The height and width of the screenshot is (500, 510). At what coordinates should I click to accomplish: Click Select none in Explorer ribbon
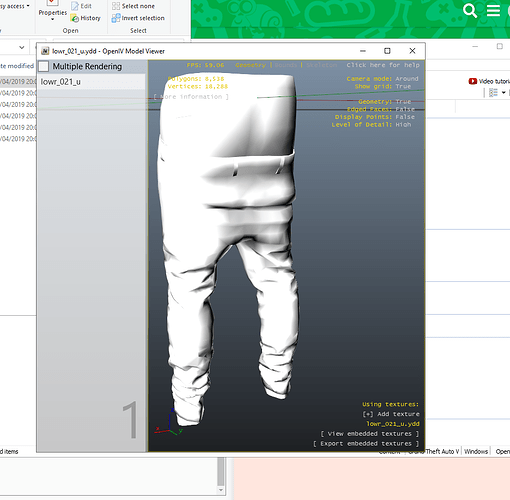[133, 6]
